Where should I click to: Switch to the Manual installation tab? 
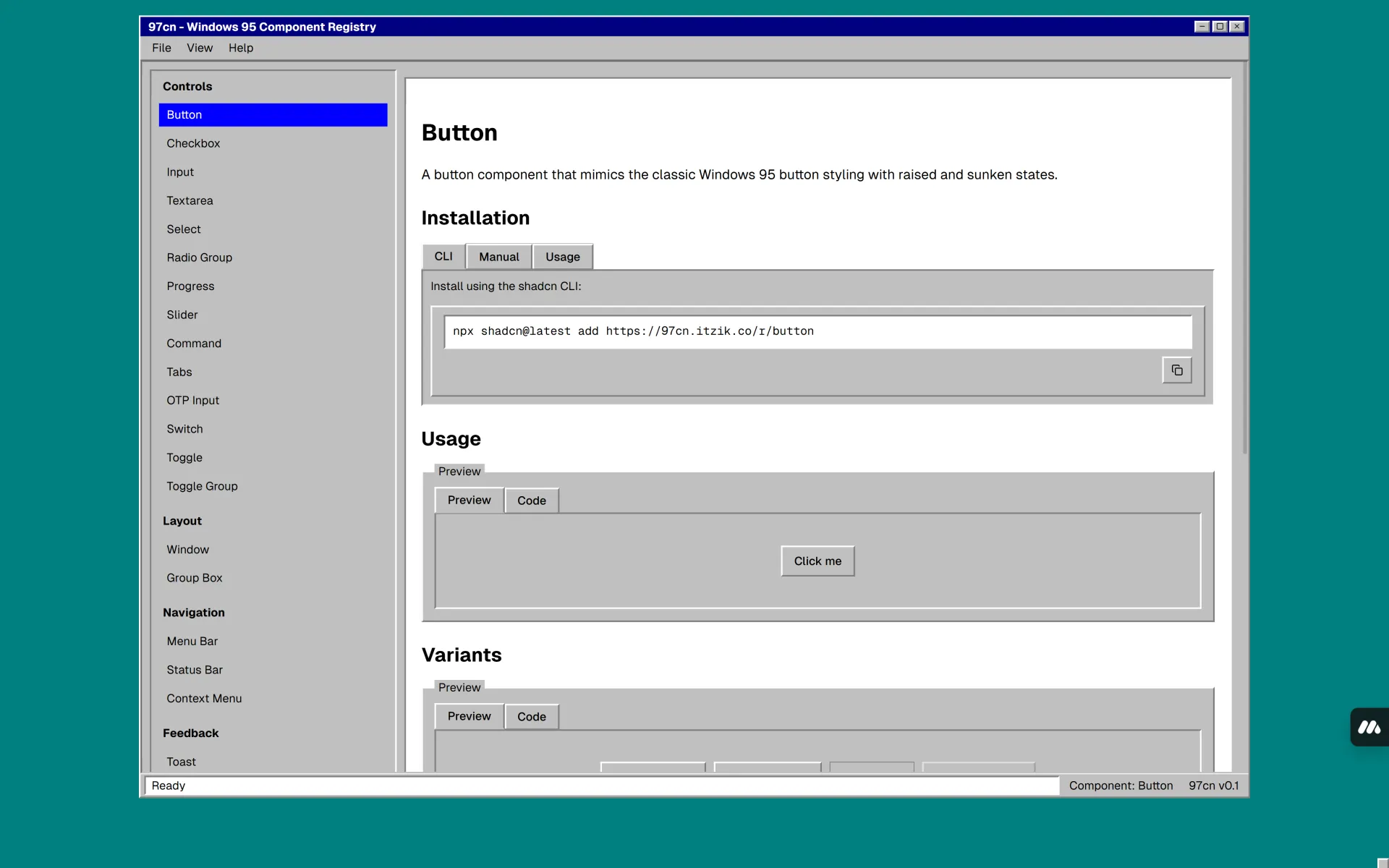(498, 257)
